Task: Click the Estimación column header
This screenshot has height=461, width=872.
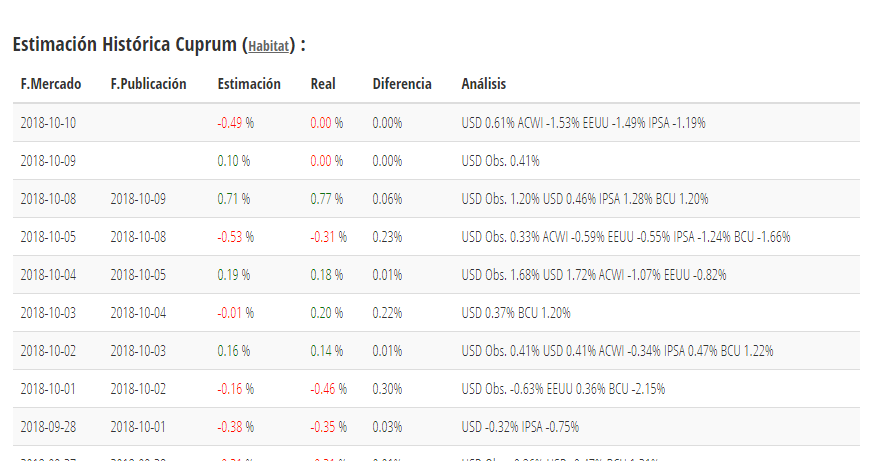Action: click(x=249, y=84)
